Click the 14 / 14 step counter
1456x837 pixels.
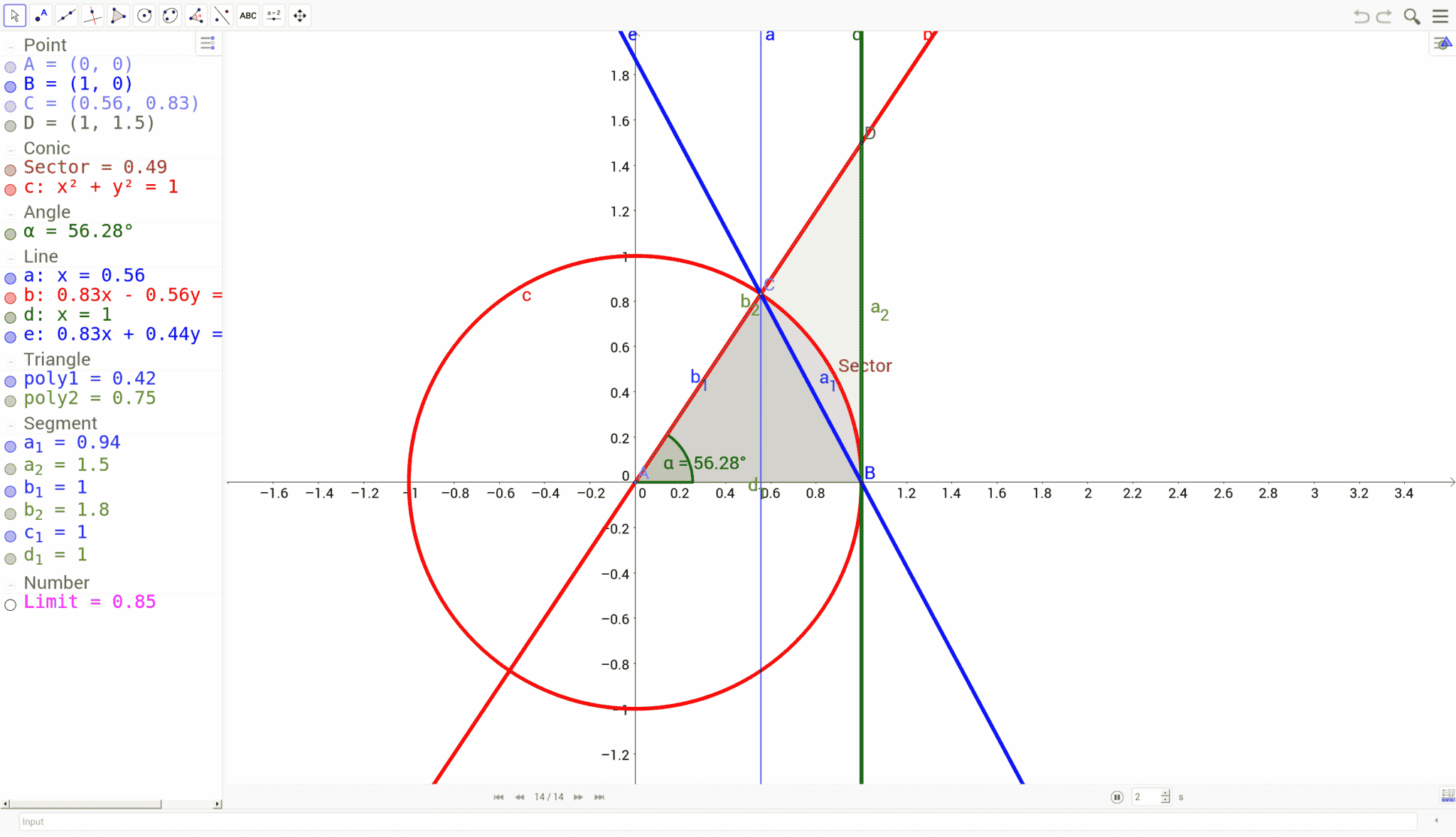coord(549,797)
